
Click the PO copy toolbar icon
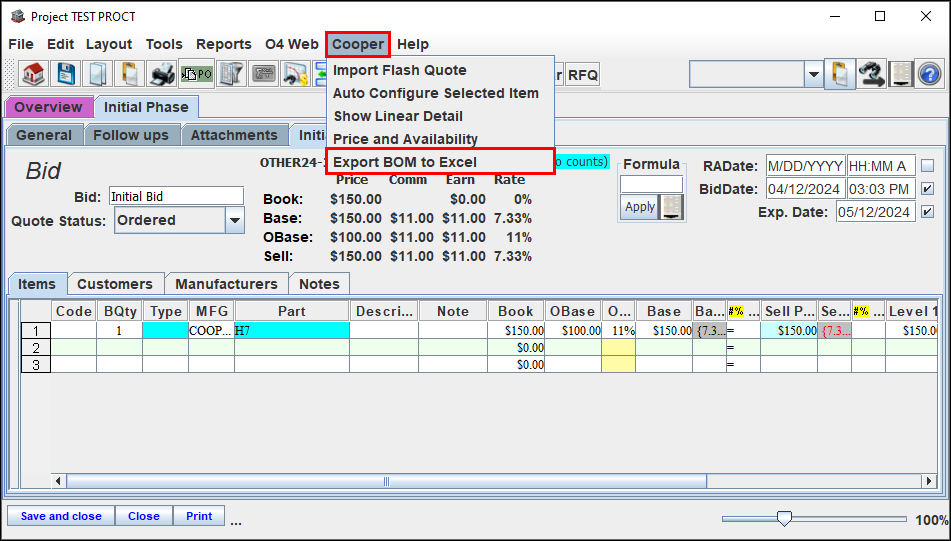[197, 74]
